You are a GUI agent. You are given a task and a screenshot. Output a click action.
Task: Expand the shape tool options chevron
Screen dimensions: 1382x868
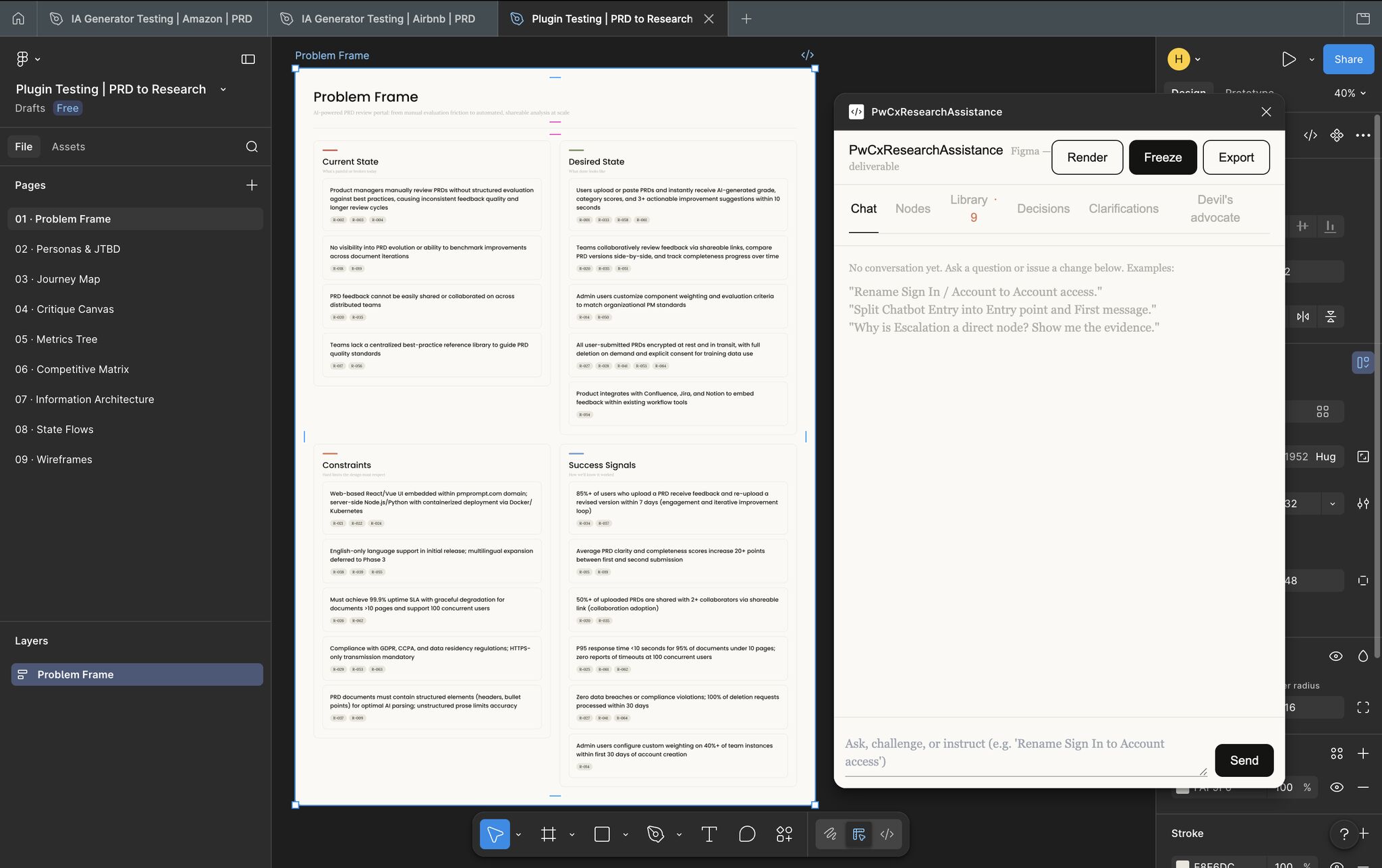tap(625, 835)
